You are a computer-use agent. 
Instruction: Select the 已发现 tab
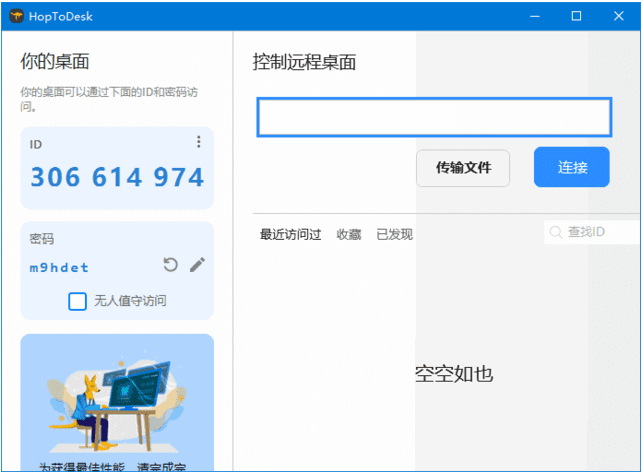point(394,235)
